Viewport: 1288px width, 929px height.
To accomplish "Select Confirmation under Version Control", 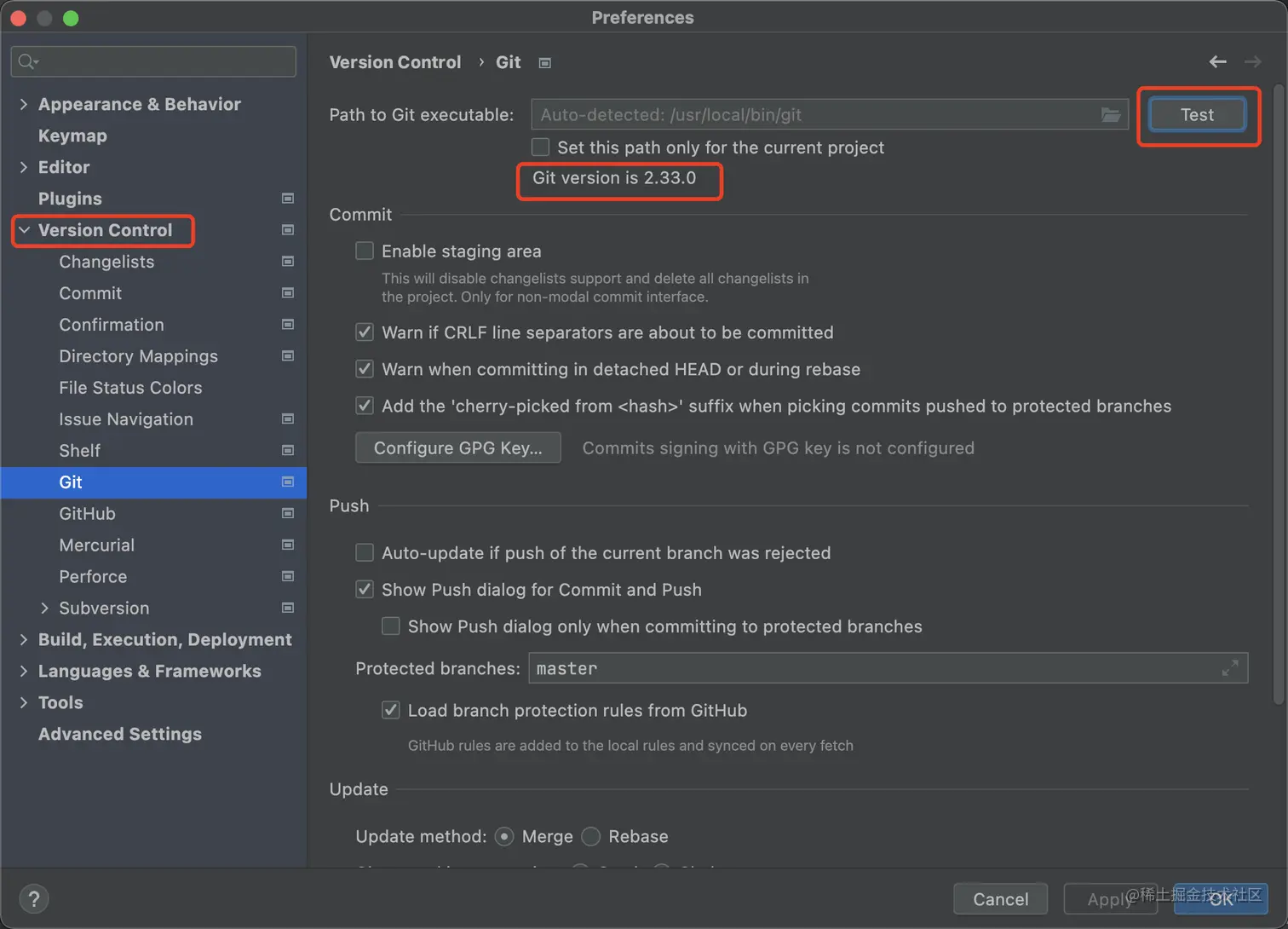I will (x=112, y=325).
